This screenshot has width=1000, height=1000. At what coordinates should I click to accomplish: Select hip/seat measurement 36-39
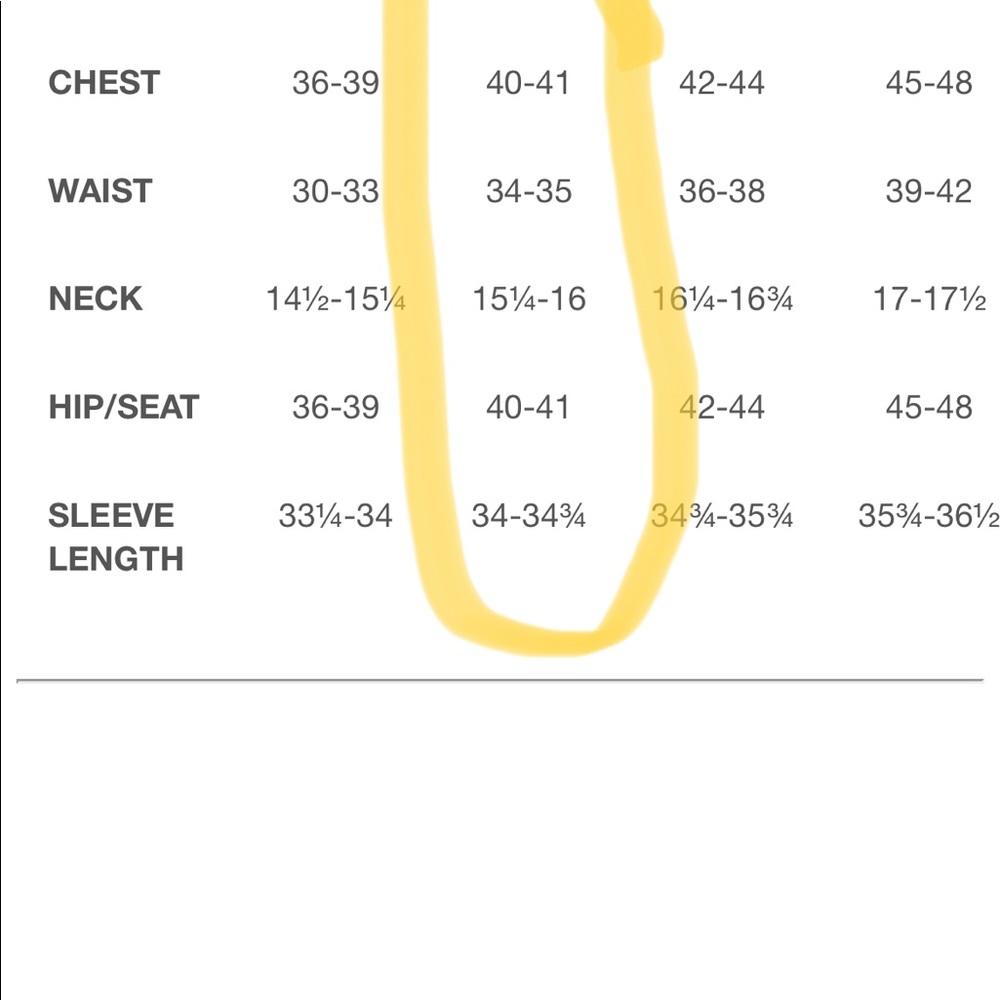(335, 407)
